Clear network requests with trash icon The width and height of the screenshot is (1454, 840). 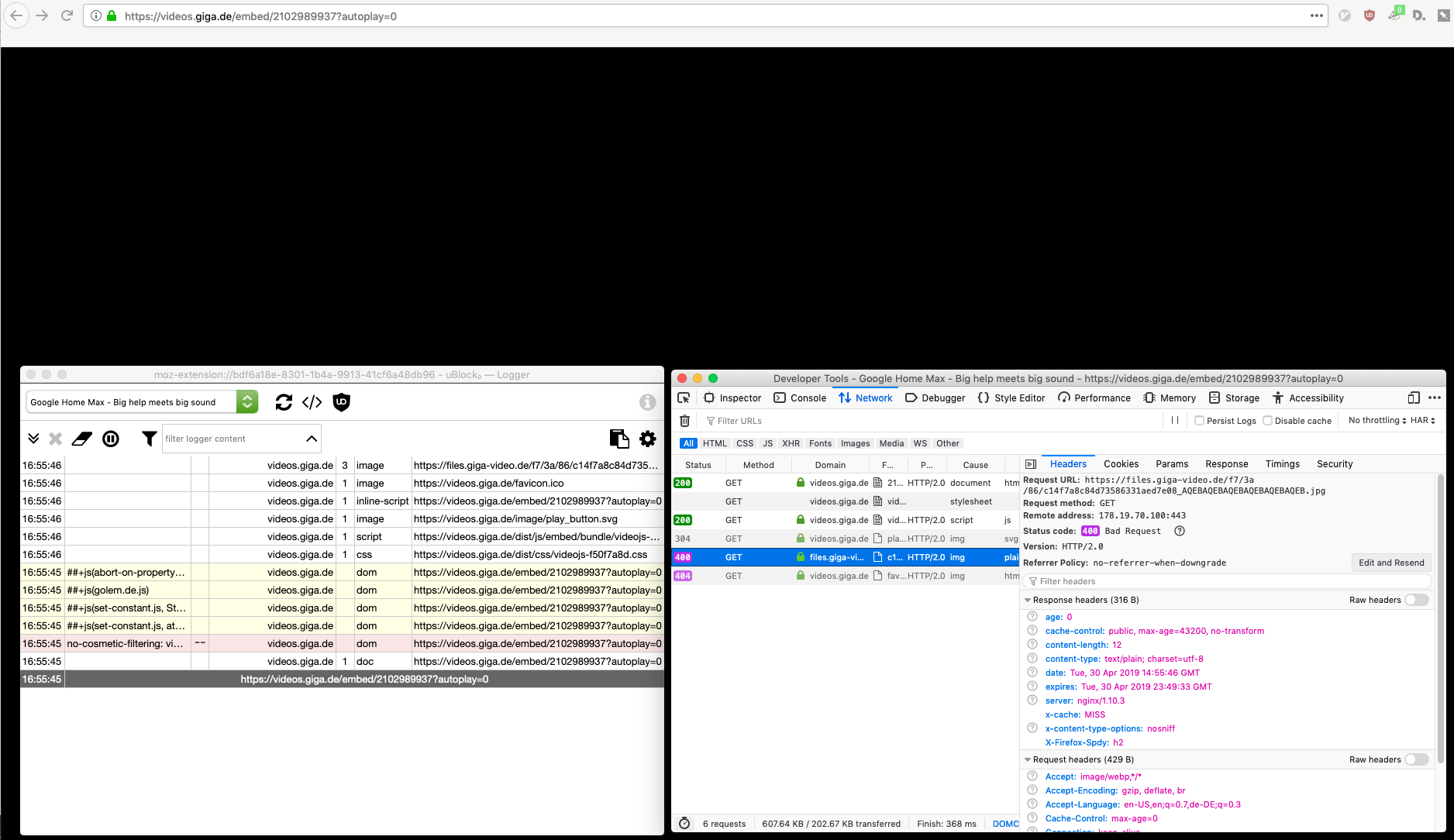tap(684, 421)
